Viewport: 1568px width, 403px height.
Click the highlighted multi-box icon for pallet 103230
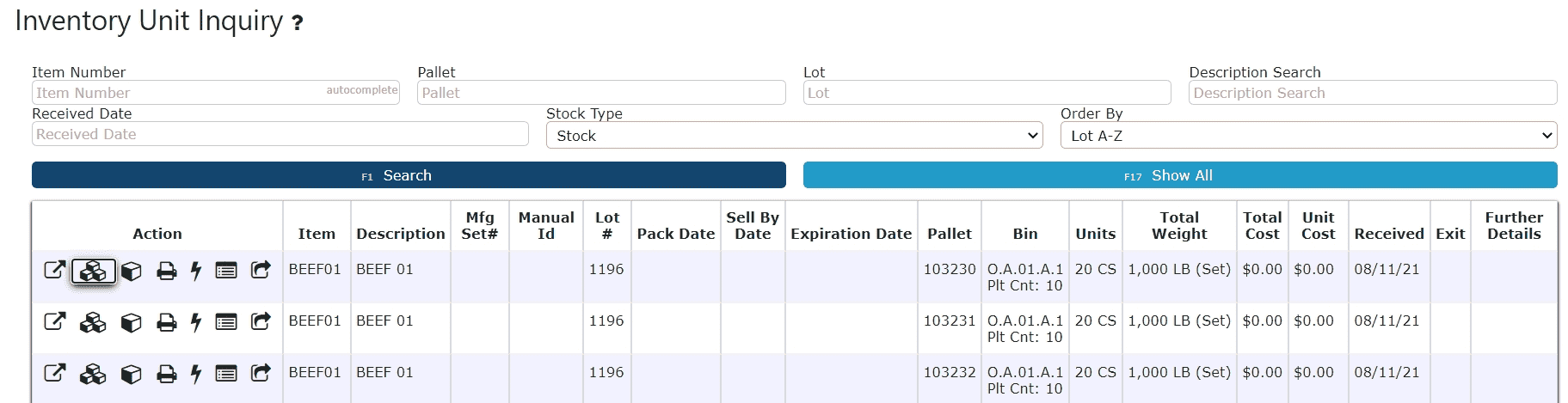pyautogui.click(x=93, y=271)
